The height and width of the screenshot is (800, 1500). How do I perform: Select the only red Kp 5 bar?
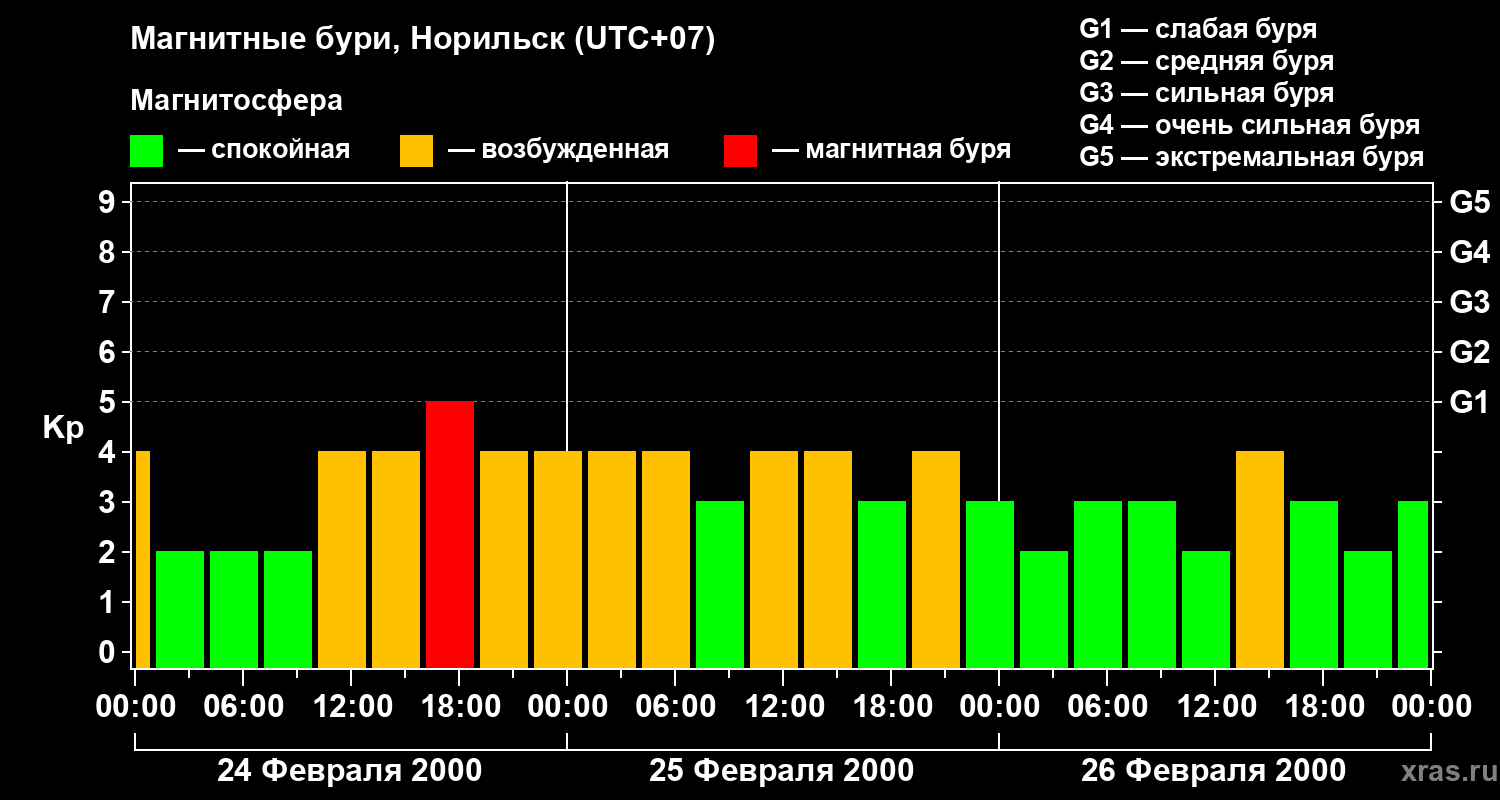point(450,534)
